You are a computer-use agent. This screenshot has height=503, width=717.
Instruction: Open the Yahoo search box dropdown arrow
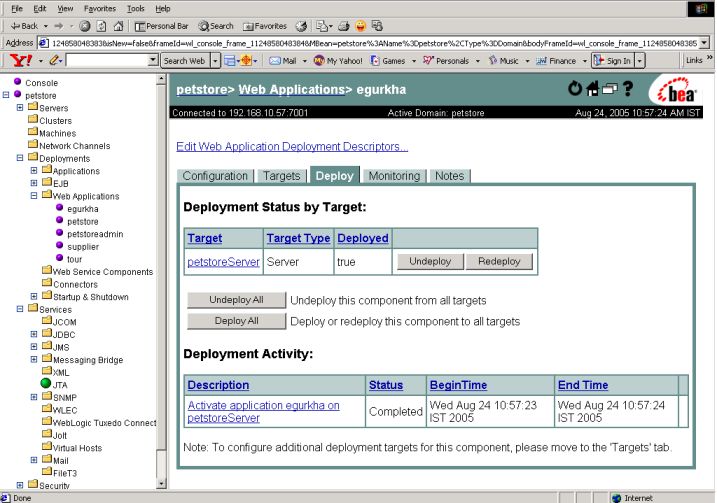(x=153, y=60)
